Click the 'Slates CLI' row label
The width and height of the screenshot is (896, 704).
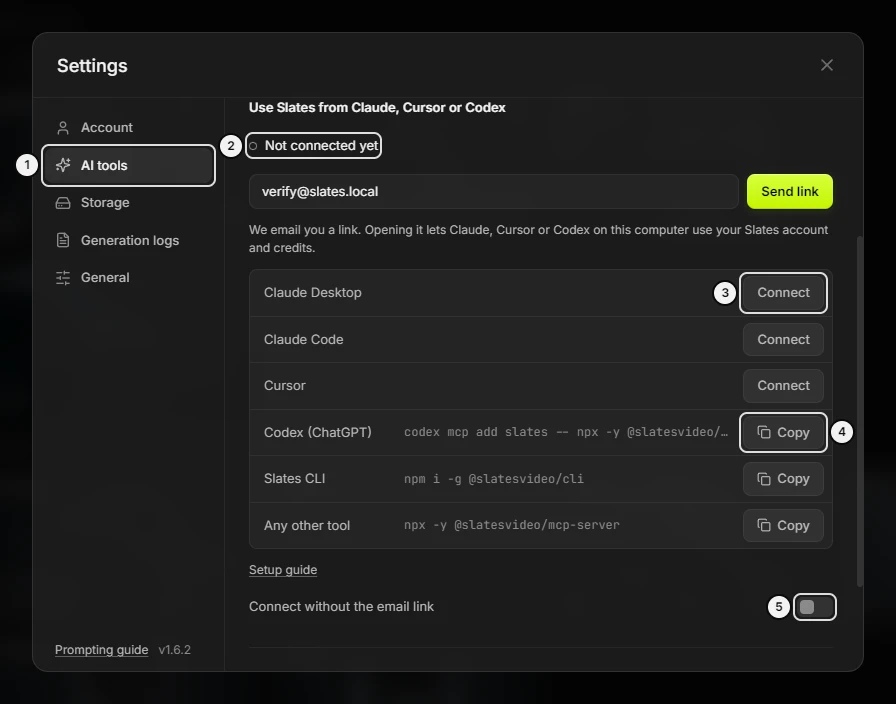coord(294,479)
